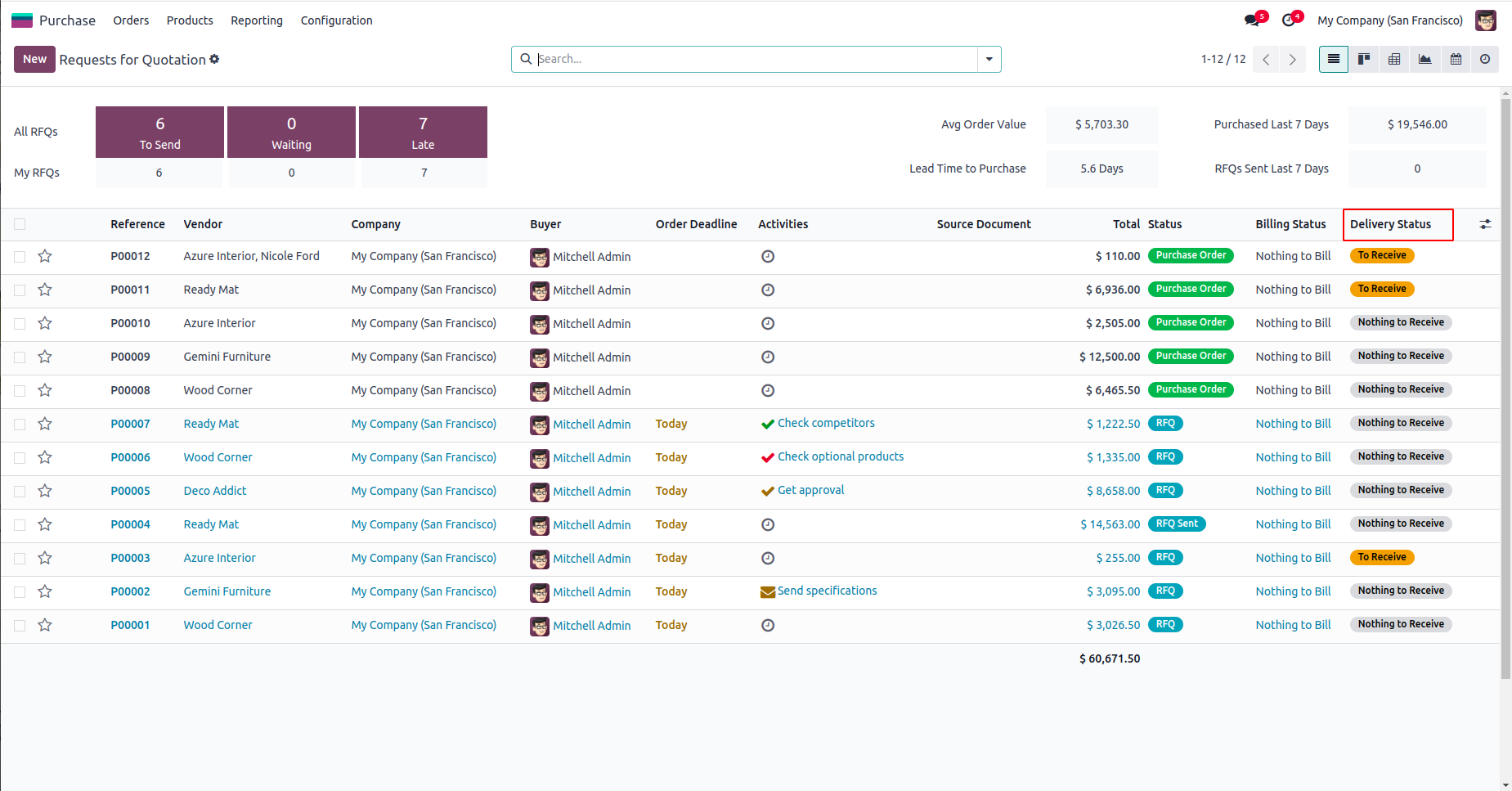Select checkbox for order P00007

[20, 424]
